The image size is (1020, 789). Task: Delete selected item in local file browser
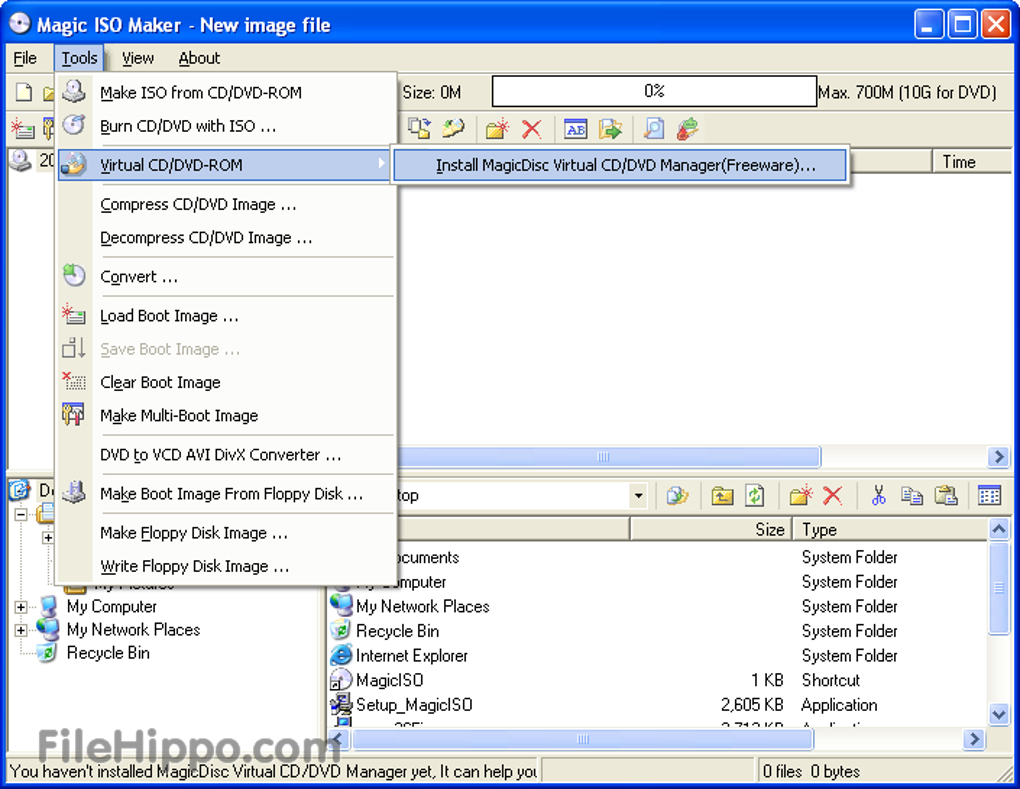833,496
